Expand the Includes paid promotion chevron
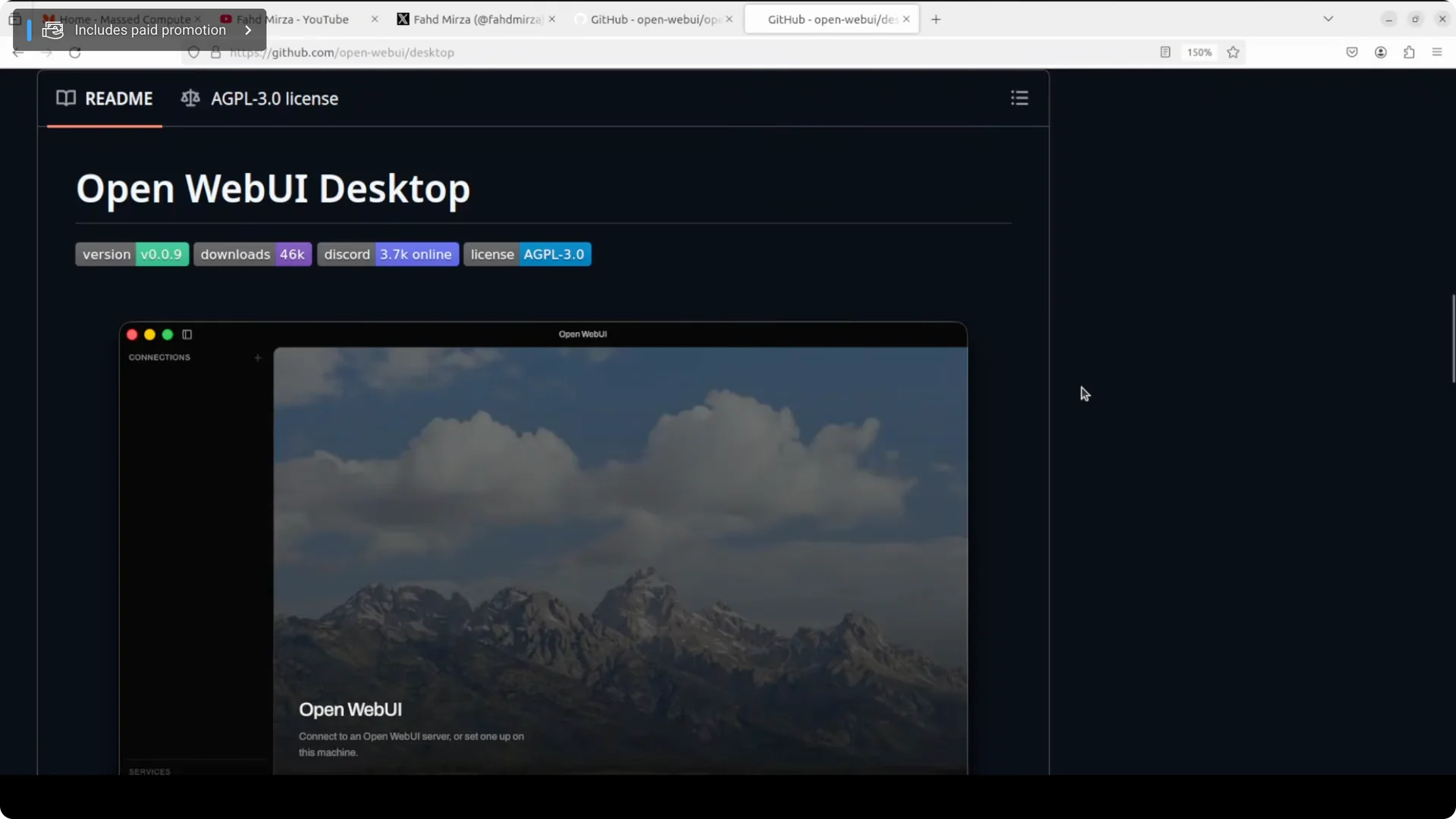Screen dimensions: 1456x819 pos(248,30)
